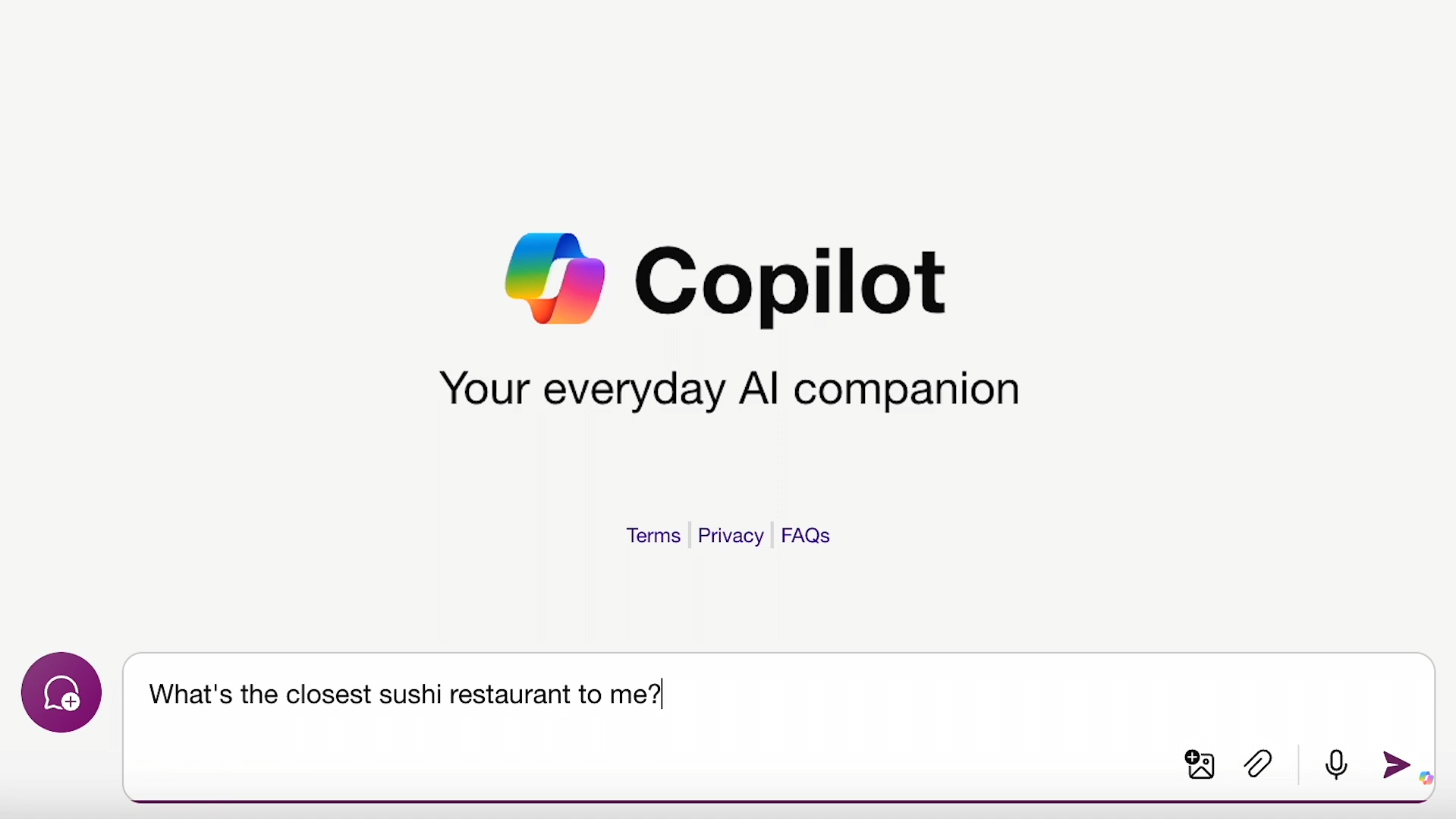
Task: Click the add image icon
Action: tap(1200, 764)
